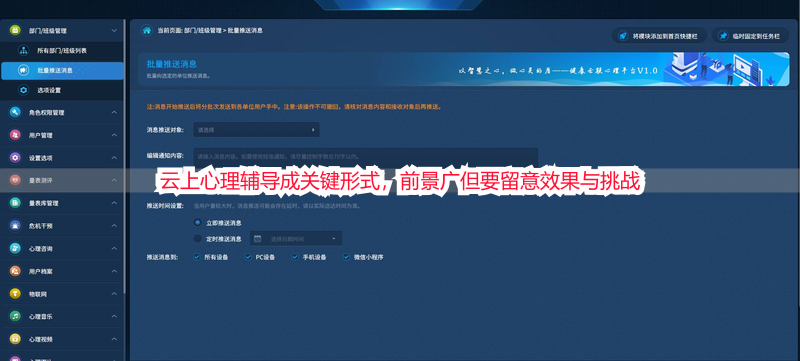Click the 危机干预 alarm icon
Viewport: 800px width, 361px height.
click(15, 225)
